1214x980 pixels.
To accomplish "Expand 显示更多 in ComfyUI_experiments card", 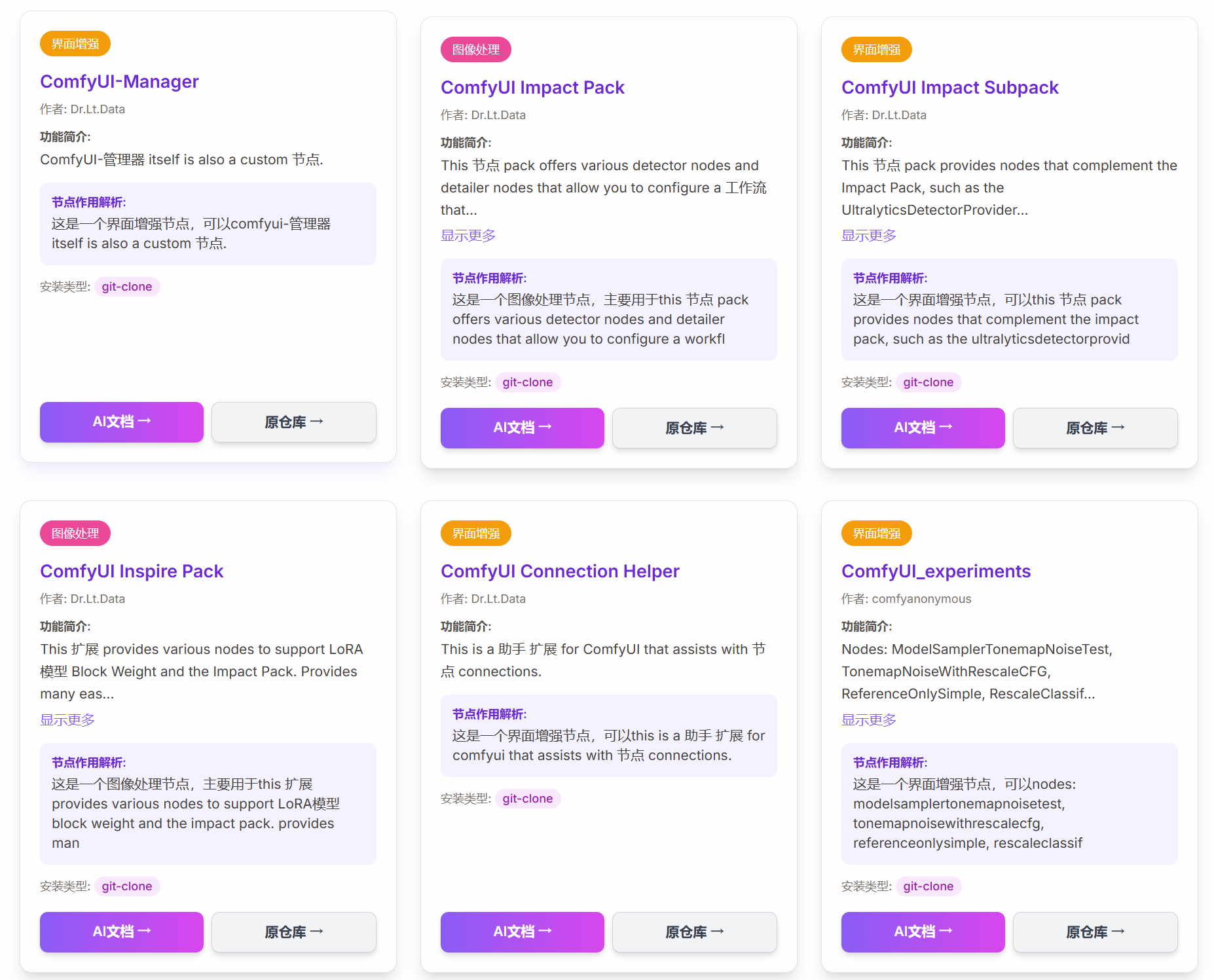I will (x=869, y=720).
